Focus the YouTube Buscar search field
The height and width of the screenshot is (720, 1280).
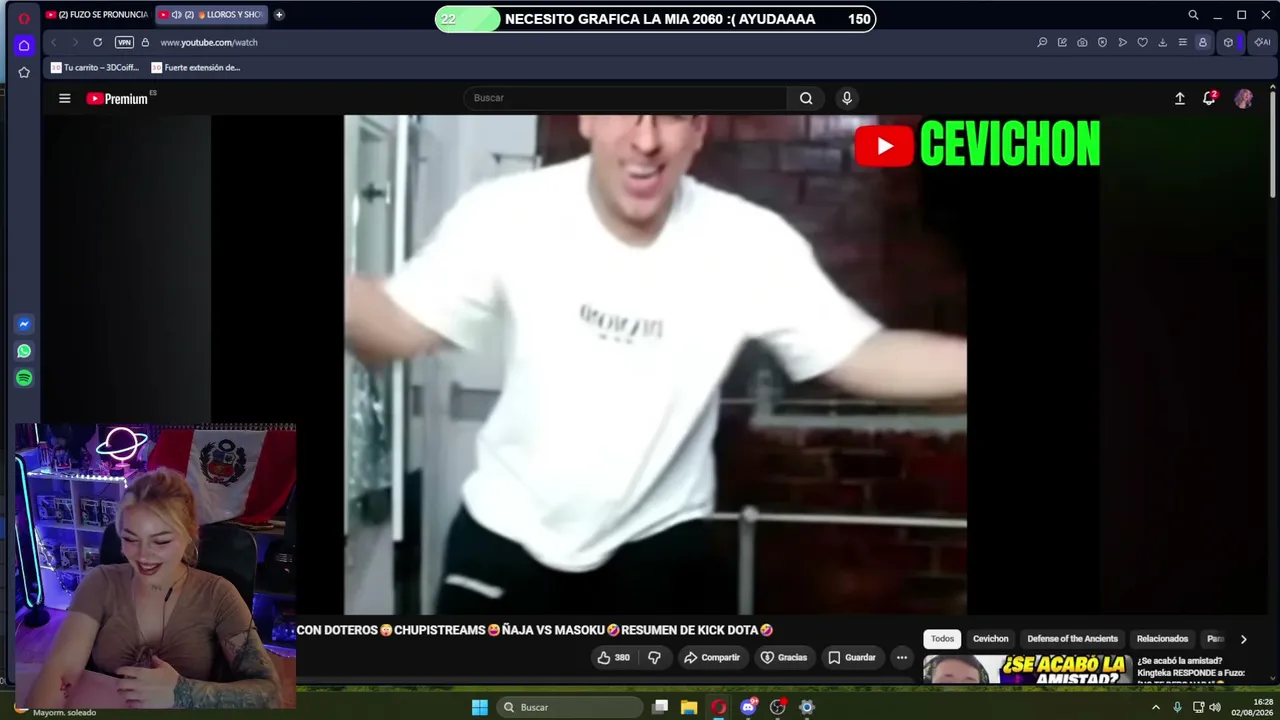pos(626,98)
